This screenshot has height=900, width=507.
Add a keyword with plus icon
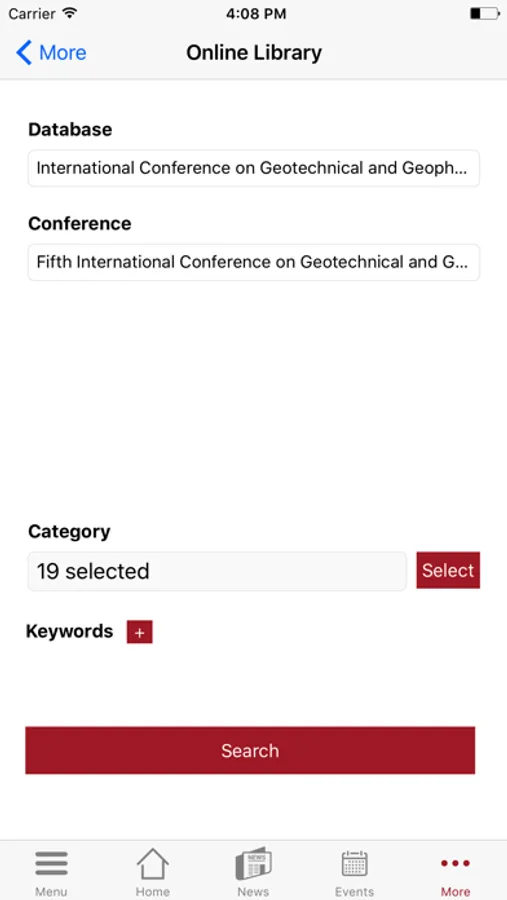[140, 632]
